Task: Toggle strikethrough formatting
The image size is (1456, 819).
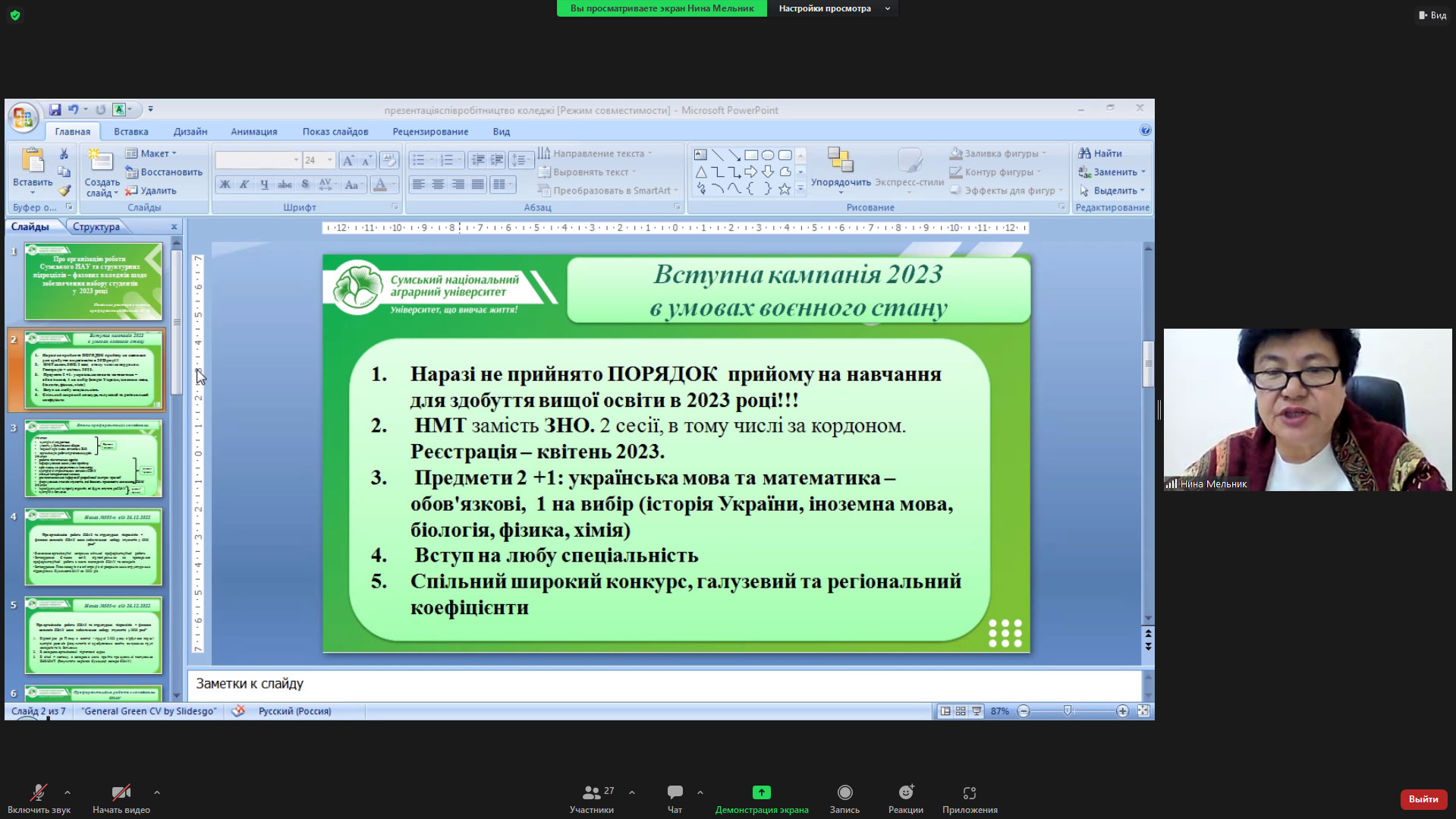Action: tap(285, 184)
